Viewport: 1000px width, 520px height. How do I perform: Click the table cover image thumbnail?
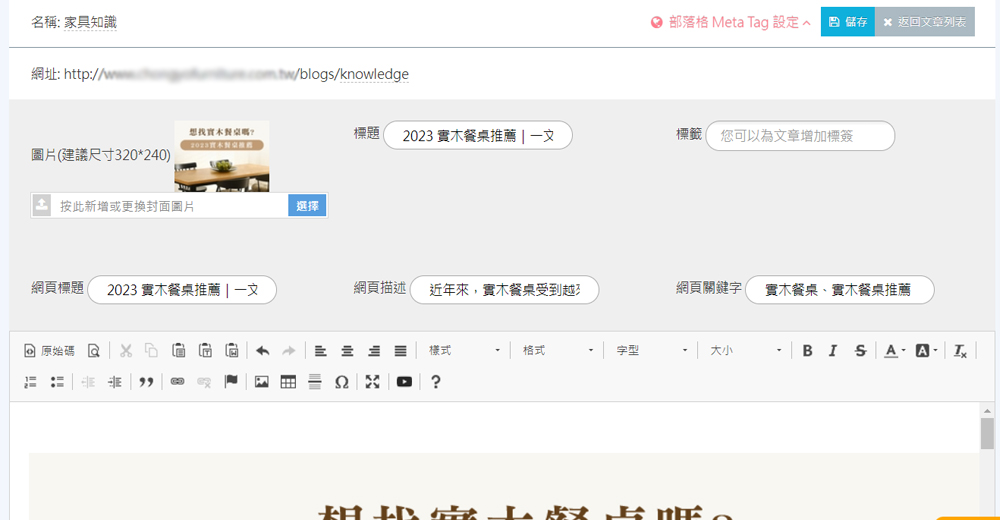click(222, 156)
